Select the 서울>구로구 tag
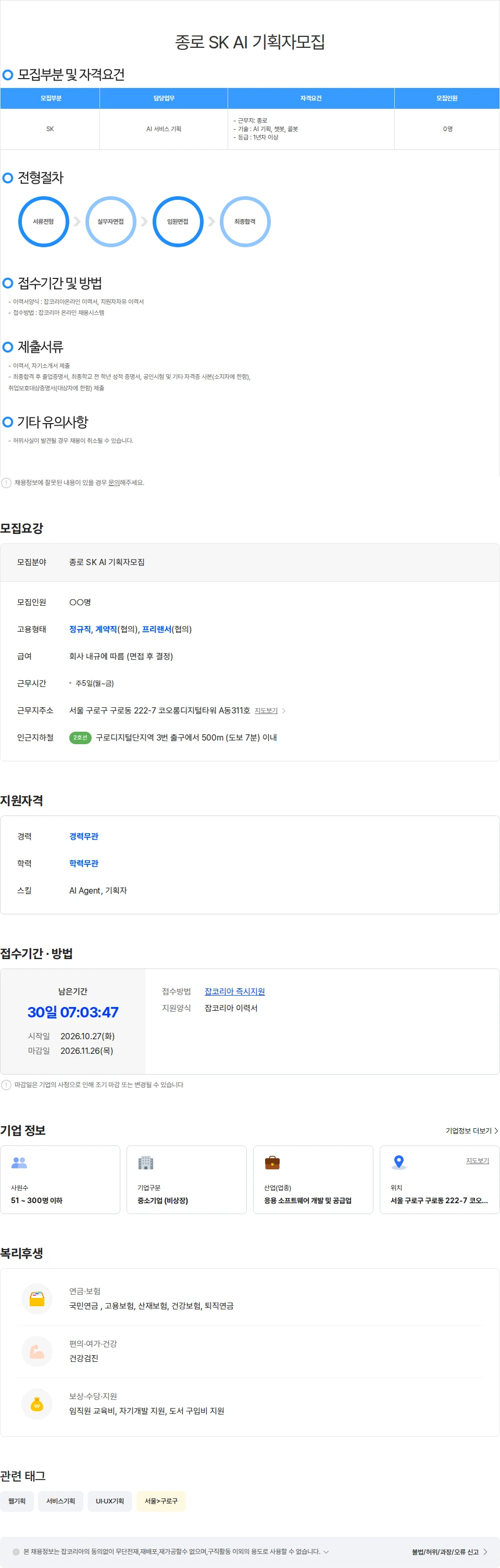This screenshot has height=1568, width=500. coord(161,1501)
